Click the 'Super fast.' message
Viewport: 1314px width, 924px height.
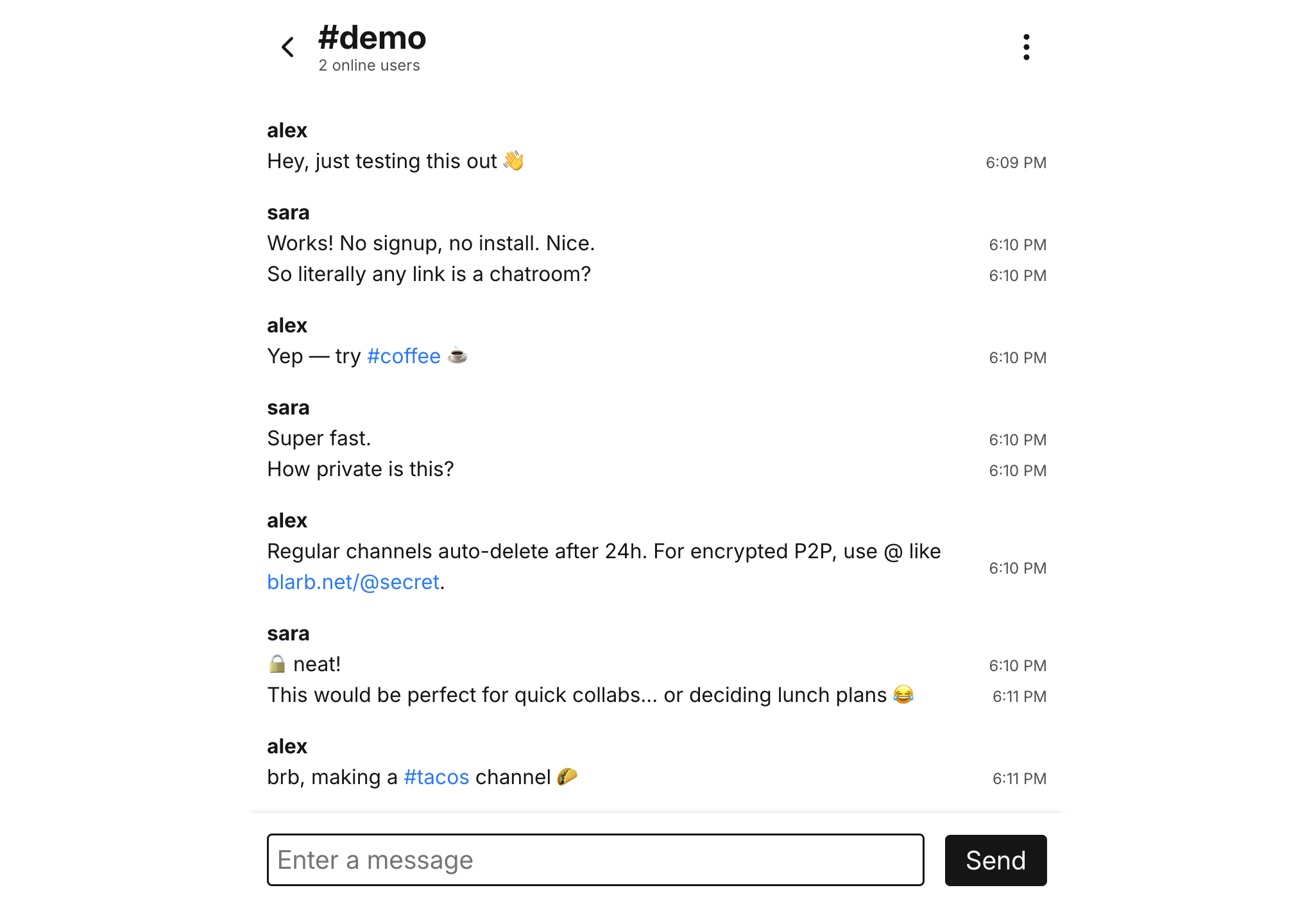coord(319,438)
